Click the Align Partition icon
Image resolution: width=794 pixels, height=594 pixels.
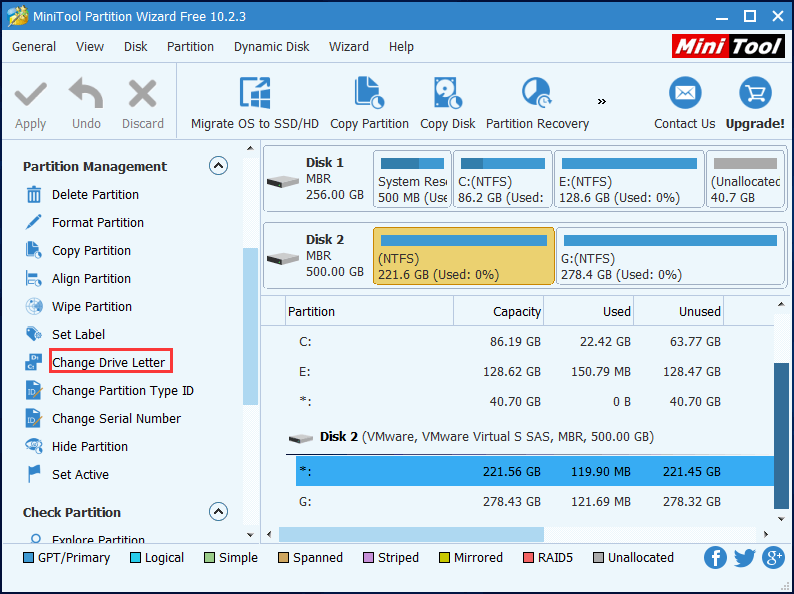34,279
